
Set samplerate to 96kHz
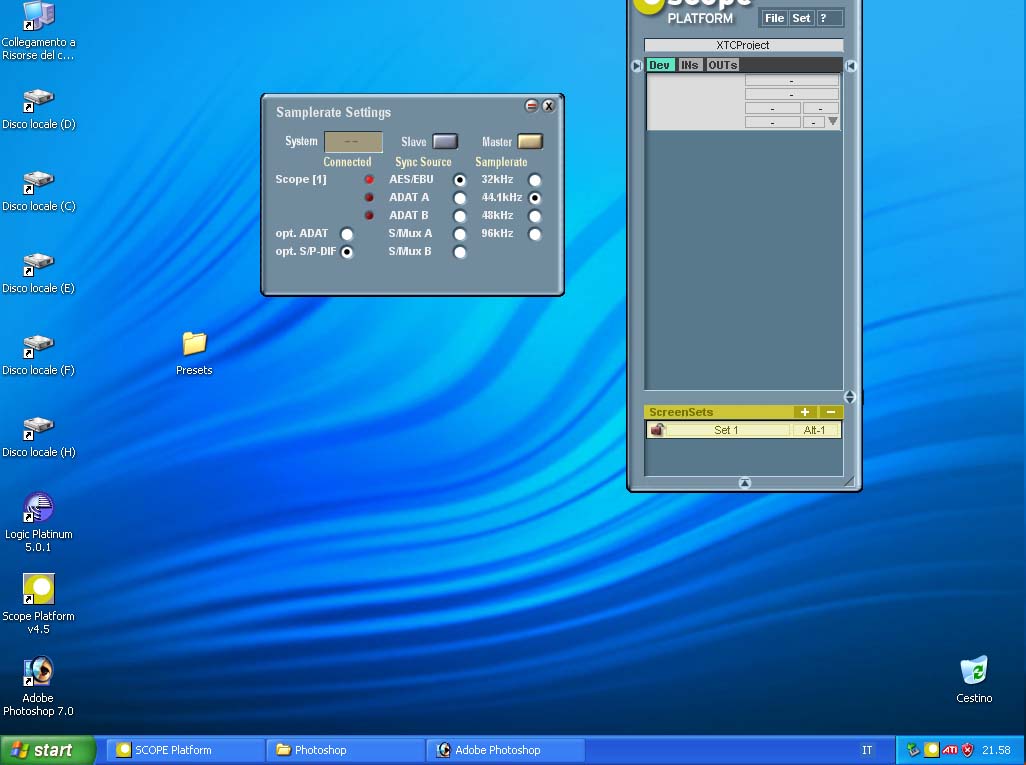(x=535, y=234)
